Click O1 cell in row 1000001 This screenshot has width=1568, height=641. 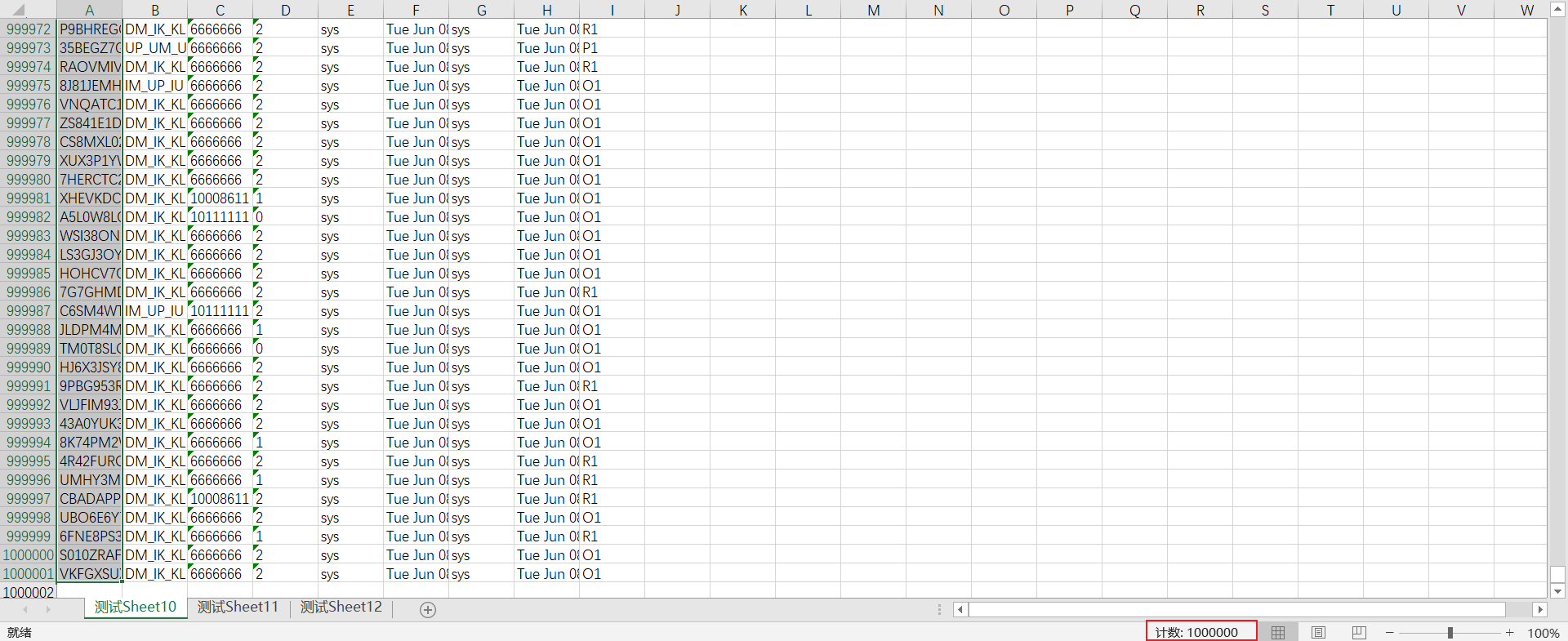pos(612,574)
